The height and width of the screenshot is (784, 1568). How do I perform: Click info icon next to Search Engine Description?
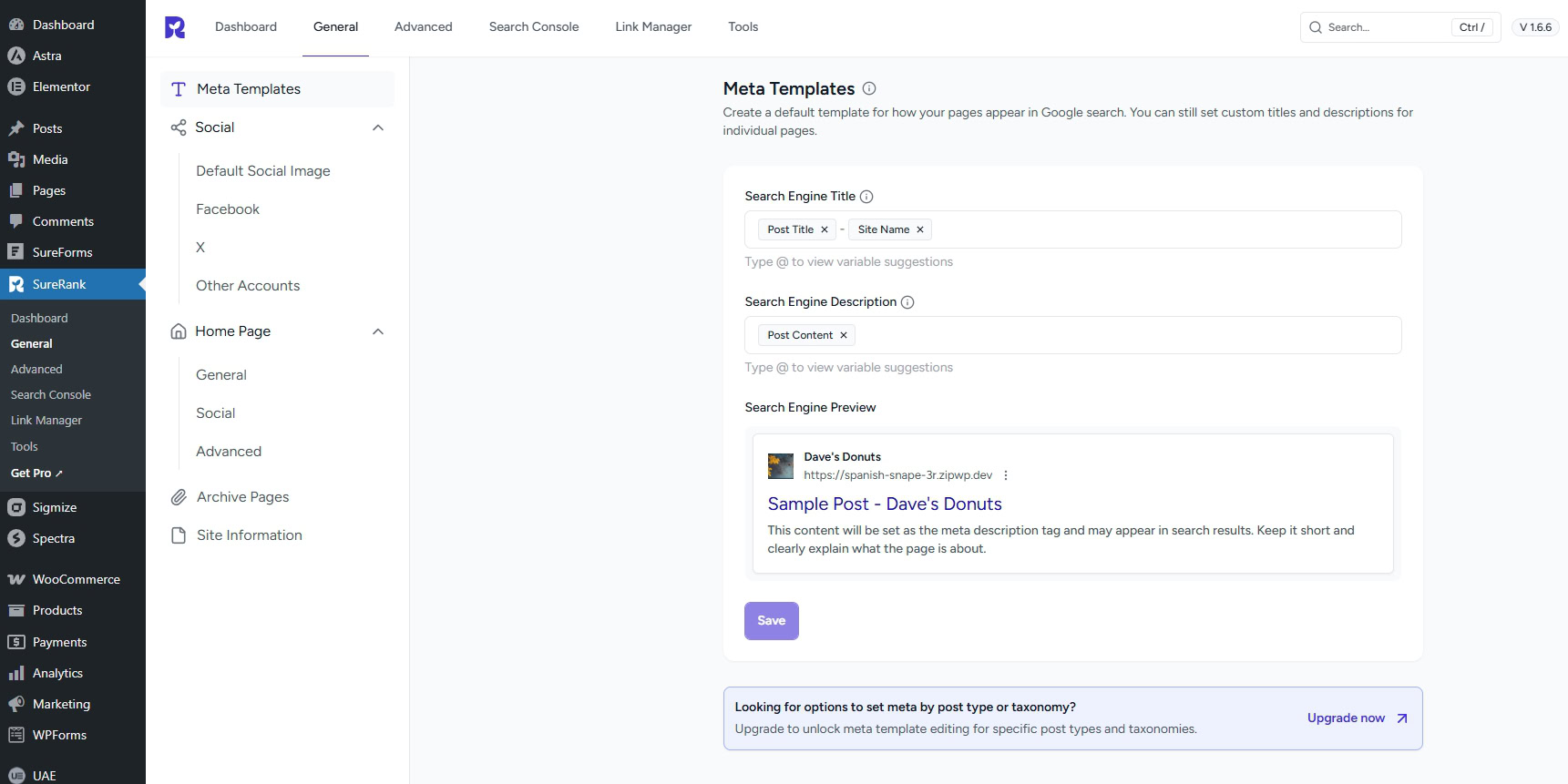[907, 302]
